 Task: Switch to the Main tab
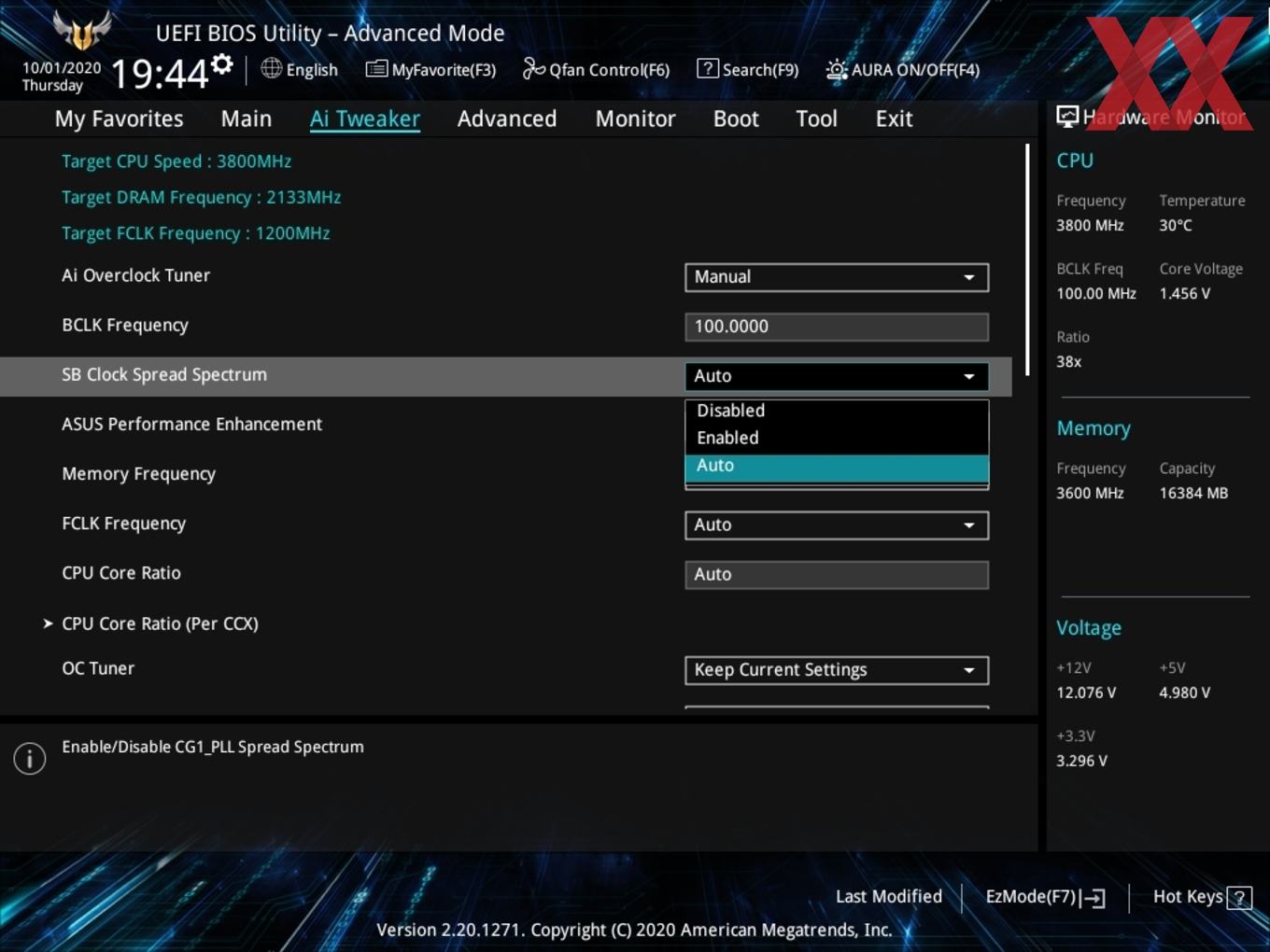pyautogui.click(x=247, y=119)
